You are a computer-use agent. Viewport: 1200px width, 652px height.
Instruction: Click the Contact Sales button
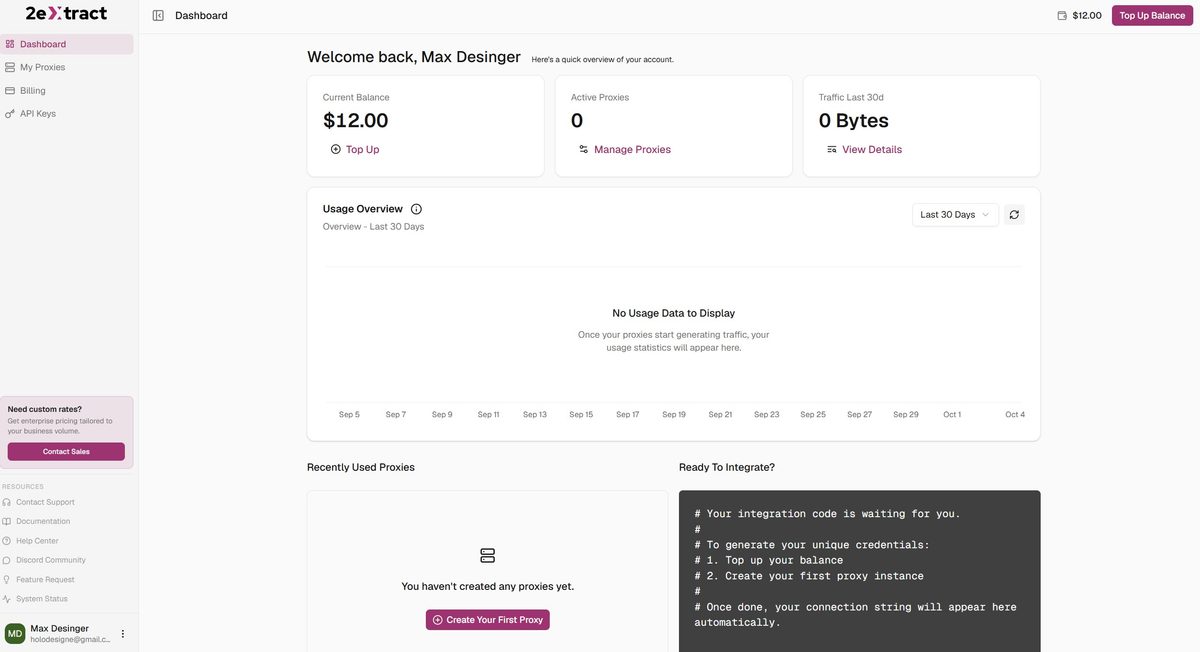pyautogui.click(x=66, y=452)
